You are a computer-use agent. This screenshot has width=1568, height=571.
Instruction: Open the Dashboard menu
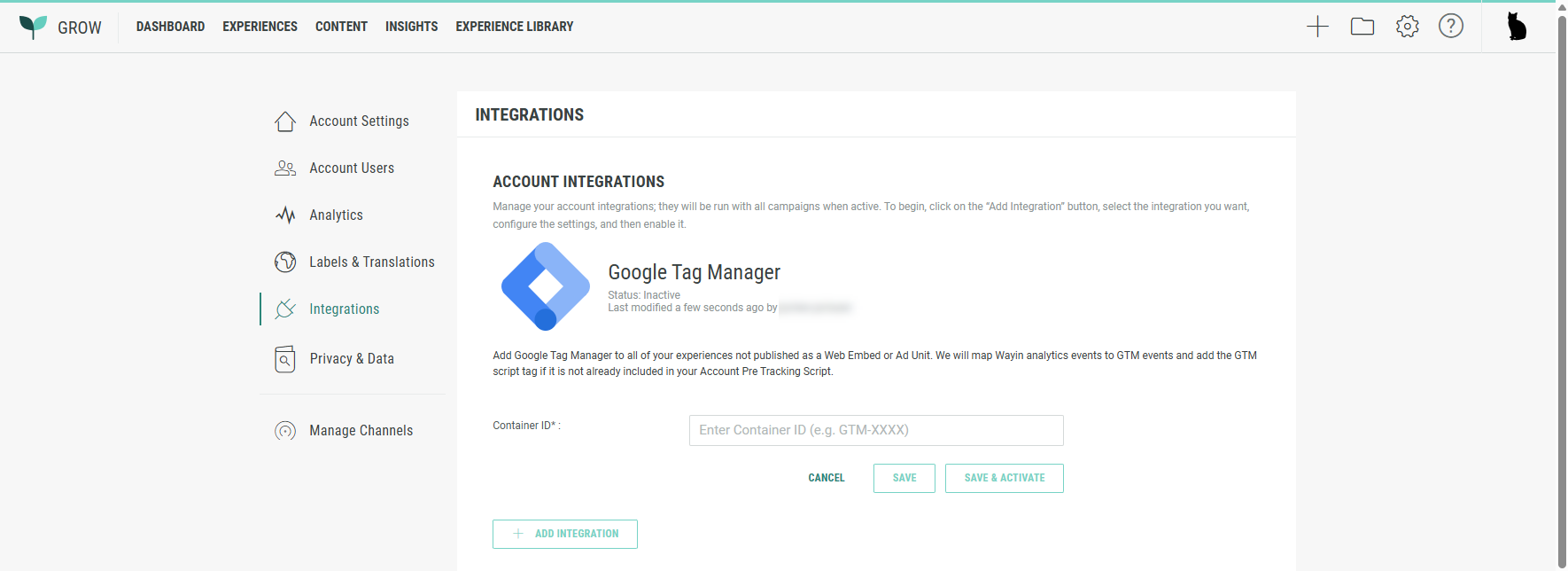(x=170, y=27)
